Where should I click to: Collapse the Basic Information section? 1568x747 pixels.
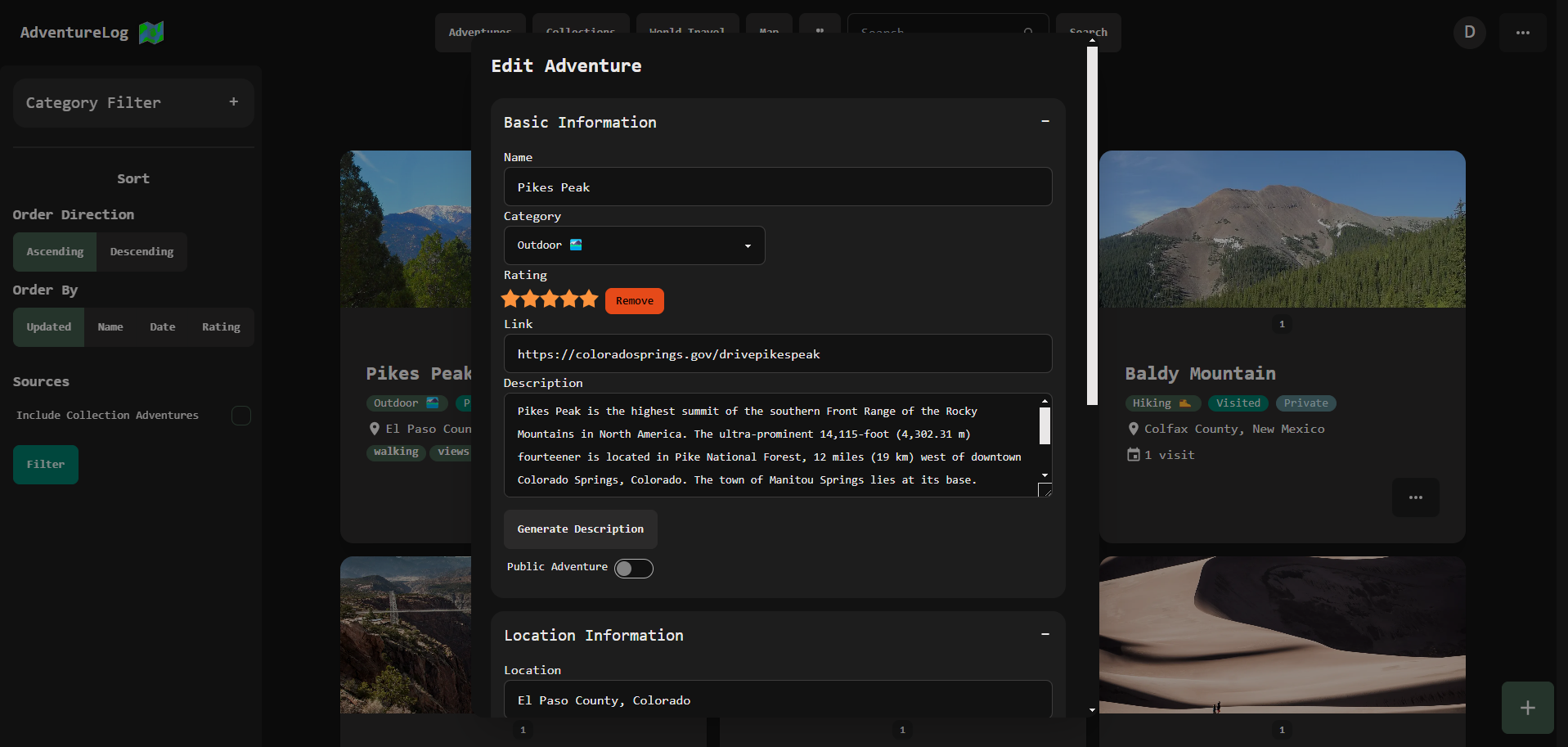pos(1045,122)
